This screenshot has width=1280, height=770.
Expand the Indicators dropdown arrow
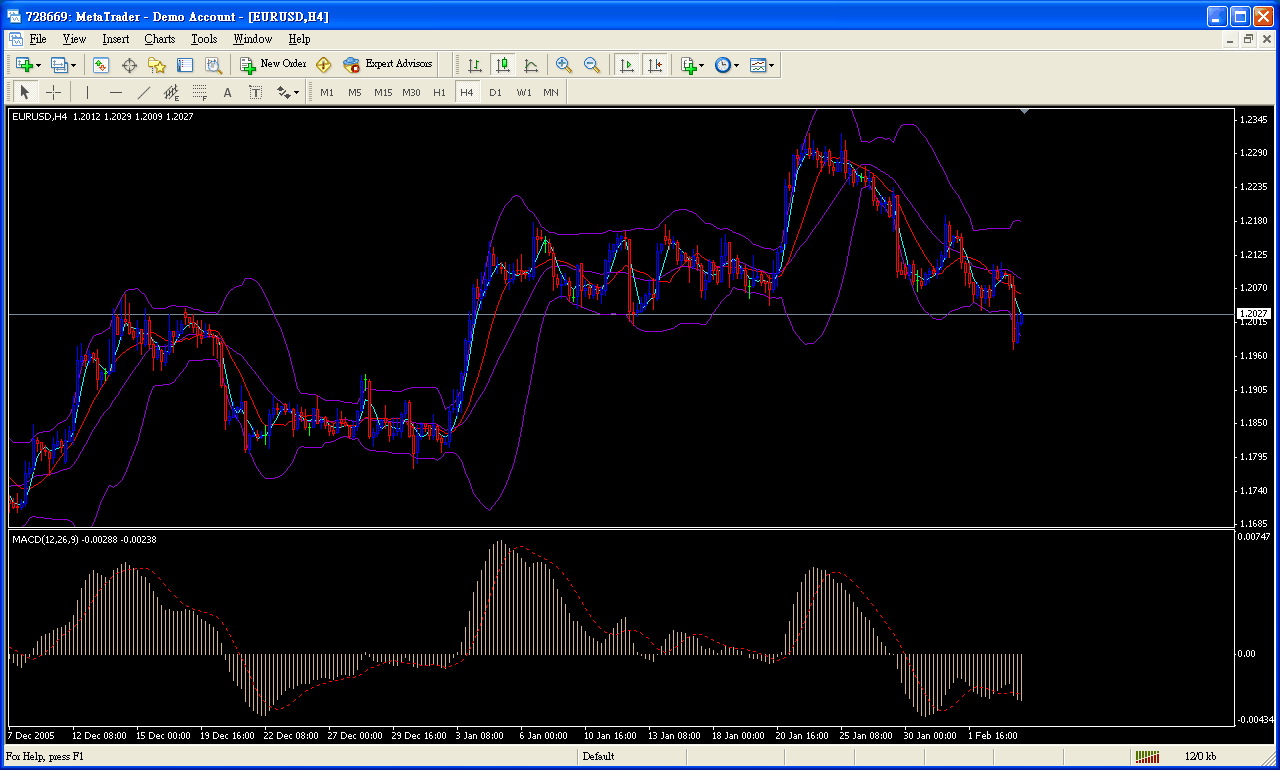click(702, 65)
